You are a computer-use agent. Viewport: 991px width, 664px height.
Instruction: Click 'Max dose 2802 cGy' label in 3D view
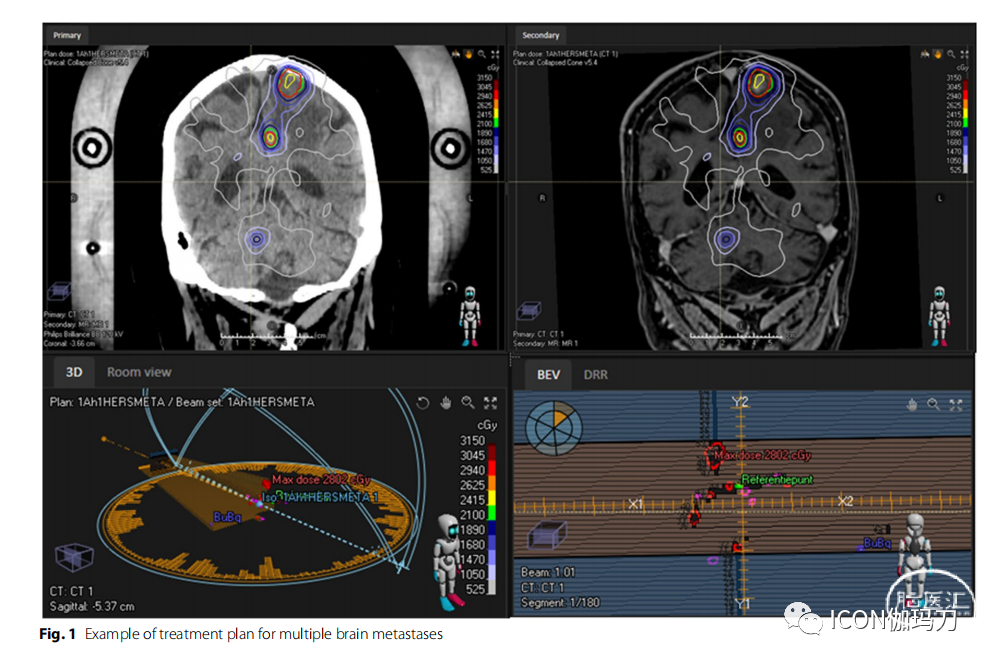321,480
